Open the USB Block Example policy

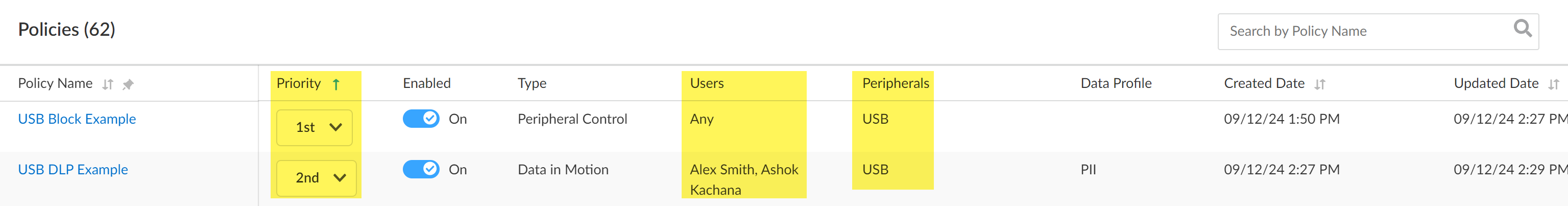[77, 119]
